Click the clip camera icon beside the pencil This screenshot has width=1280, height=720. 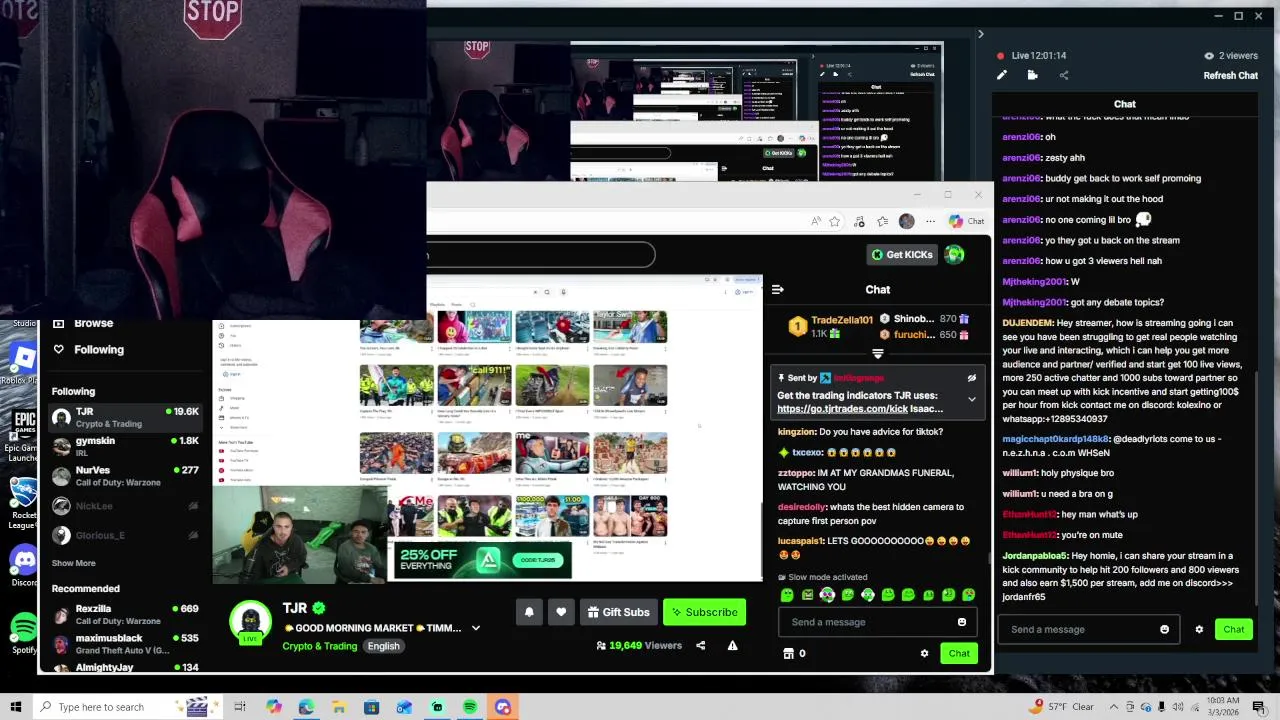[x=1032, y=75]
